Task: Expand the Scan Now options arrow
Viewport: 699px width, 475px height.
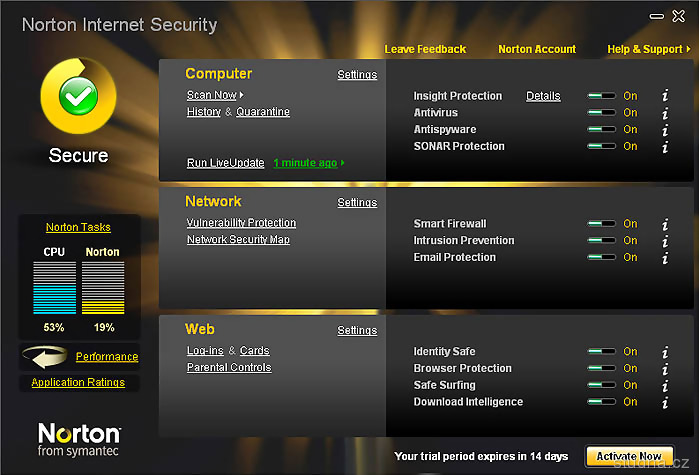Action: (x=242, y=96)
